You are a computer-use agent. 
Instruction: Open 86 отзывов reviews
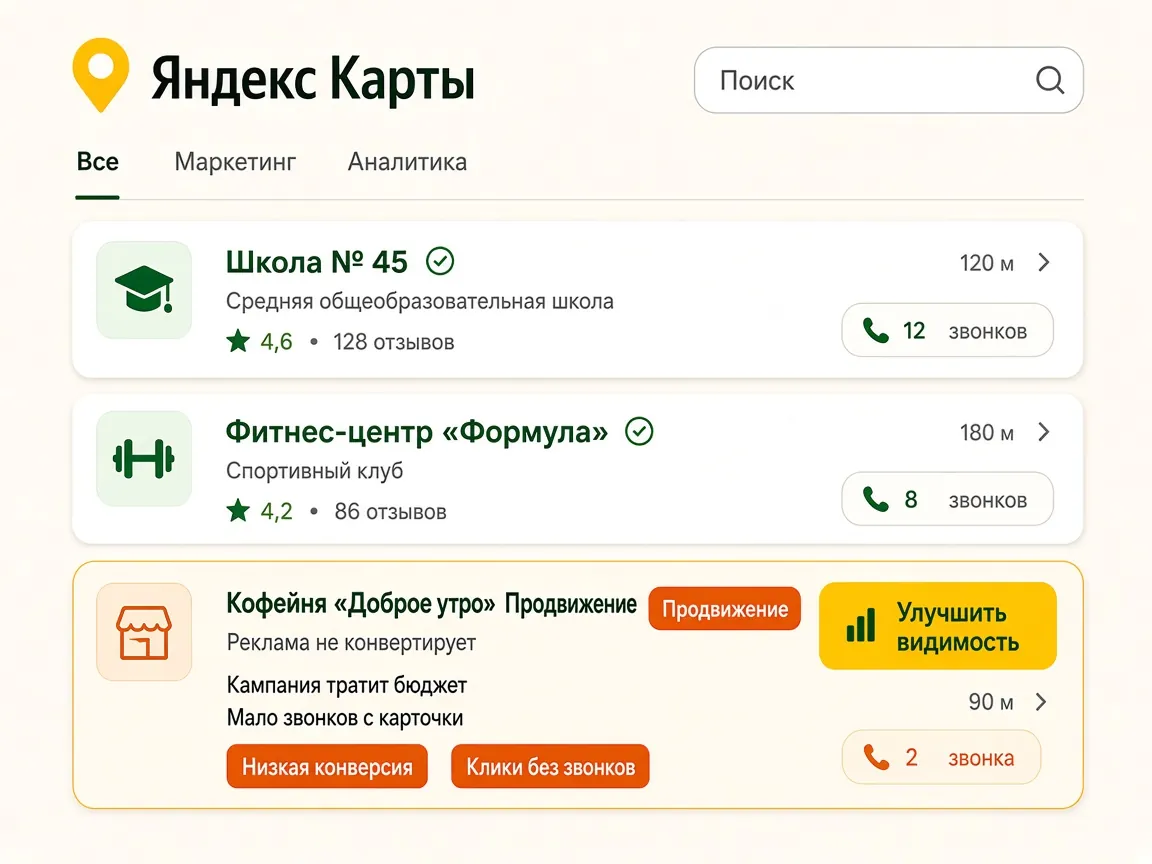pos(390,511)
